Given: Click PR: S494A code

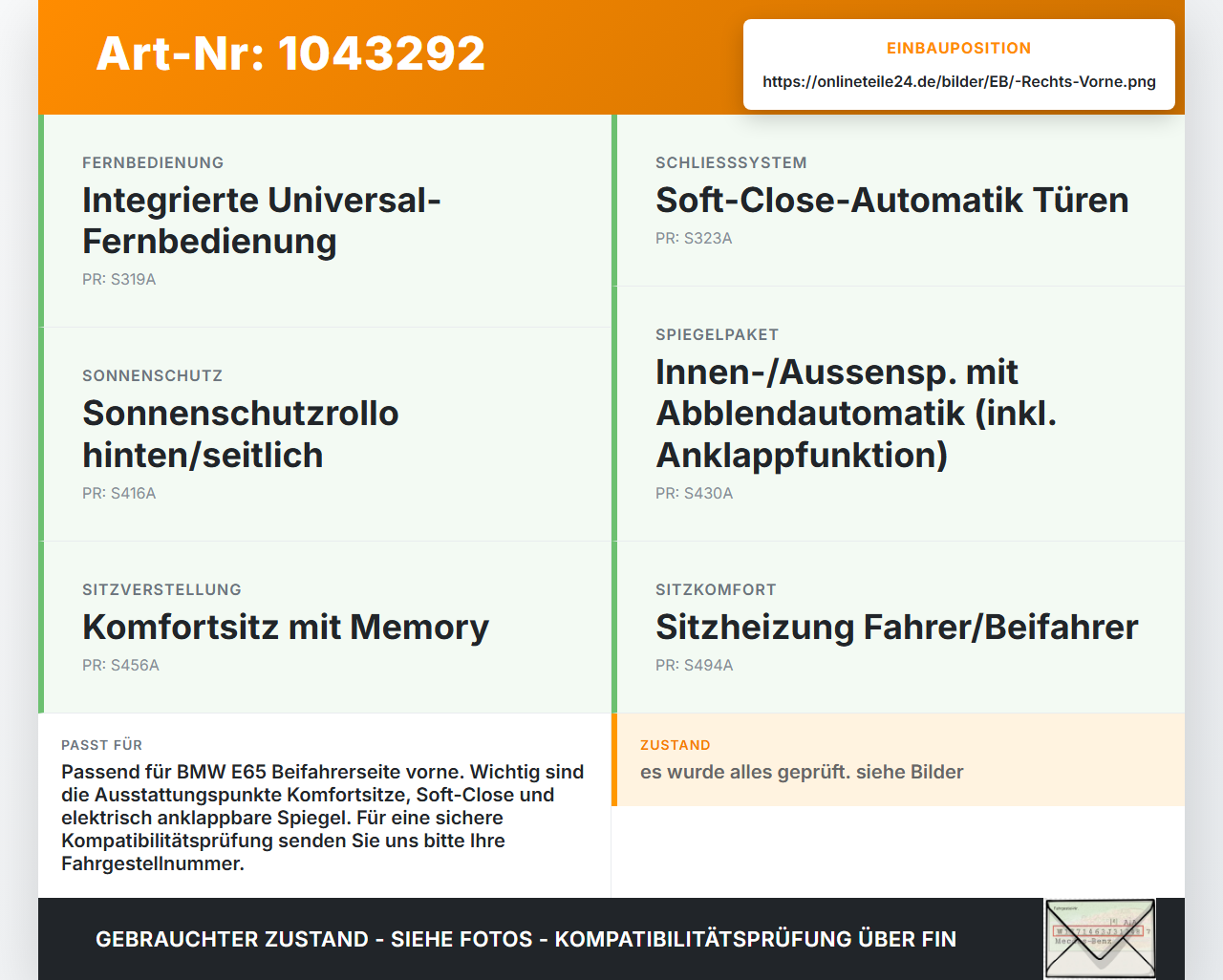Looking at the screenshot, I should [x=695, y=665].
